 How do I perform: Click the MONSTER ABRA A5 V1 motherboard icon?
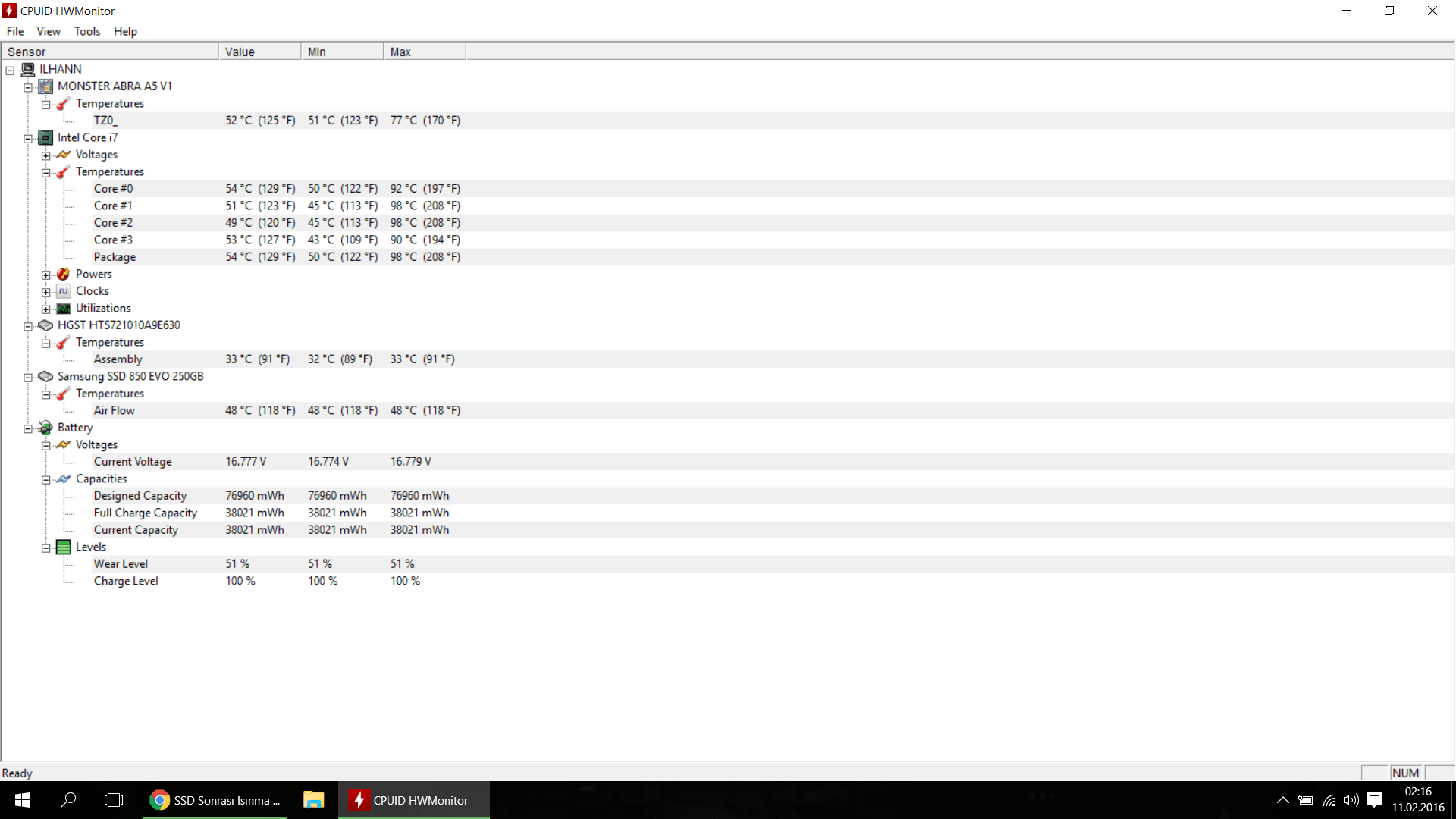(x=45, y=86)
